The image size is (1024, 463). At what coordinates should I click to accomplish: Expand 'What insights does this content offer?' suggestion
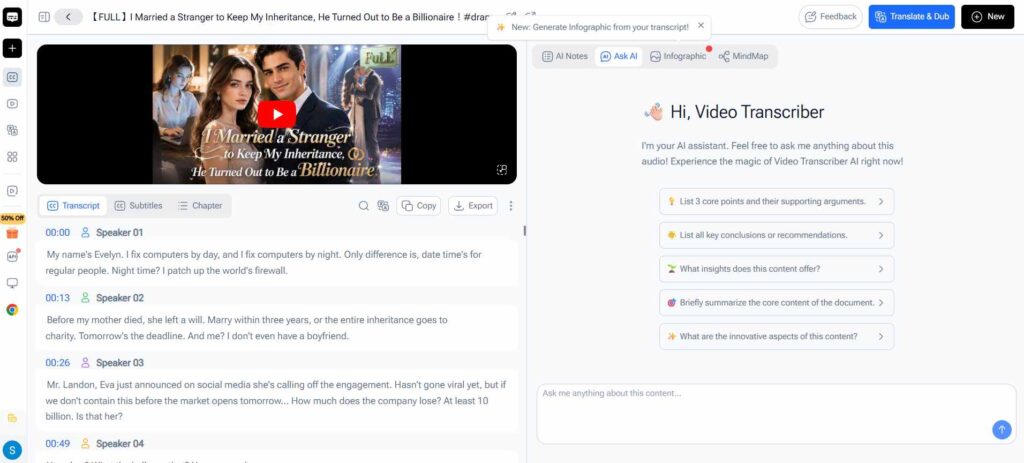click(776, 269)
